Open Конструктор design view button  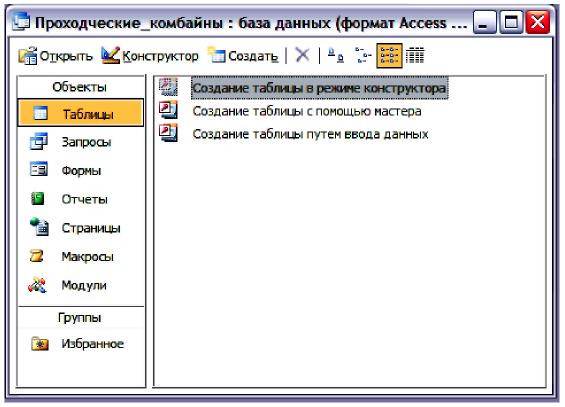(150, 56)
